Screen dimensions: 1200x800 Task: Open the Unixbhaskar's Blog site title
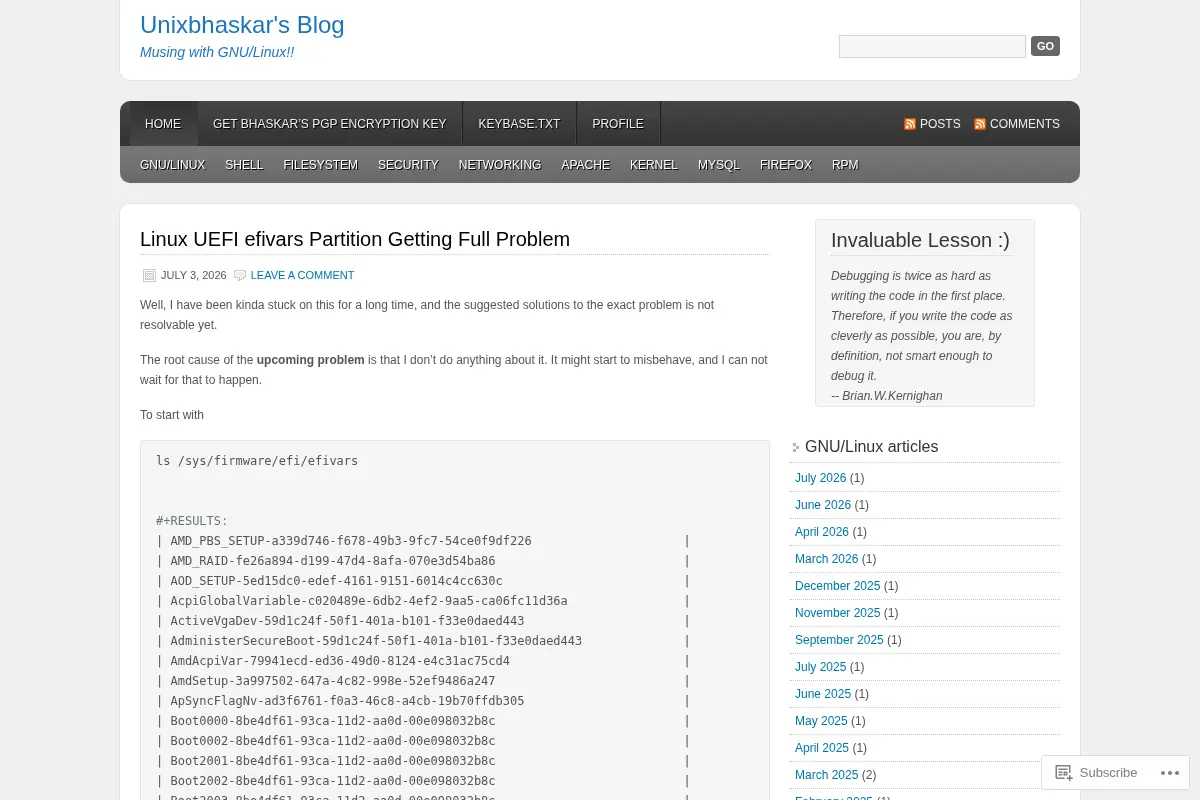pos(242,25)
